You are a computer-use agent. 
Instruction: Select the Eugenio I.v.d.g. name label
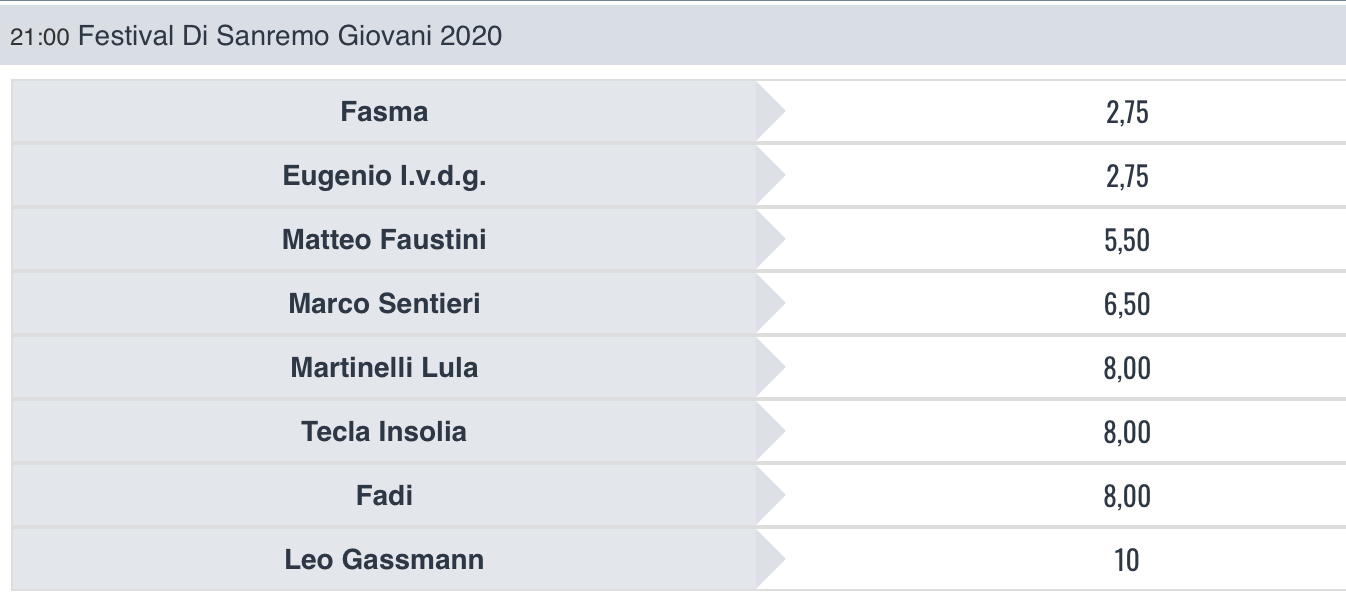click(x=384, y=176)
